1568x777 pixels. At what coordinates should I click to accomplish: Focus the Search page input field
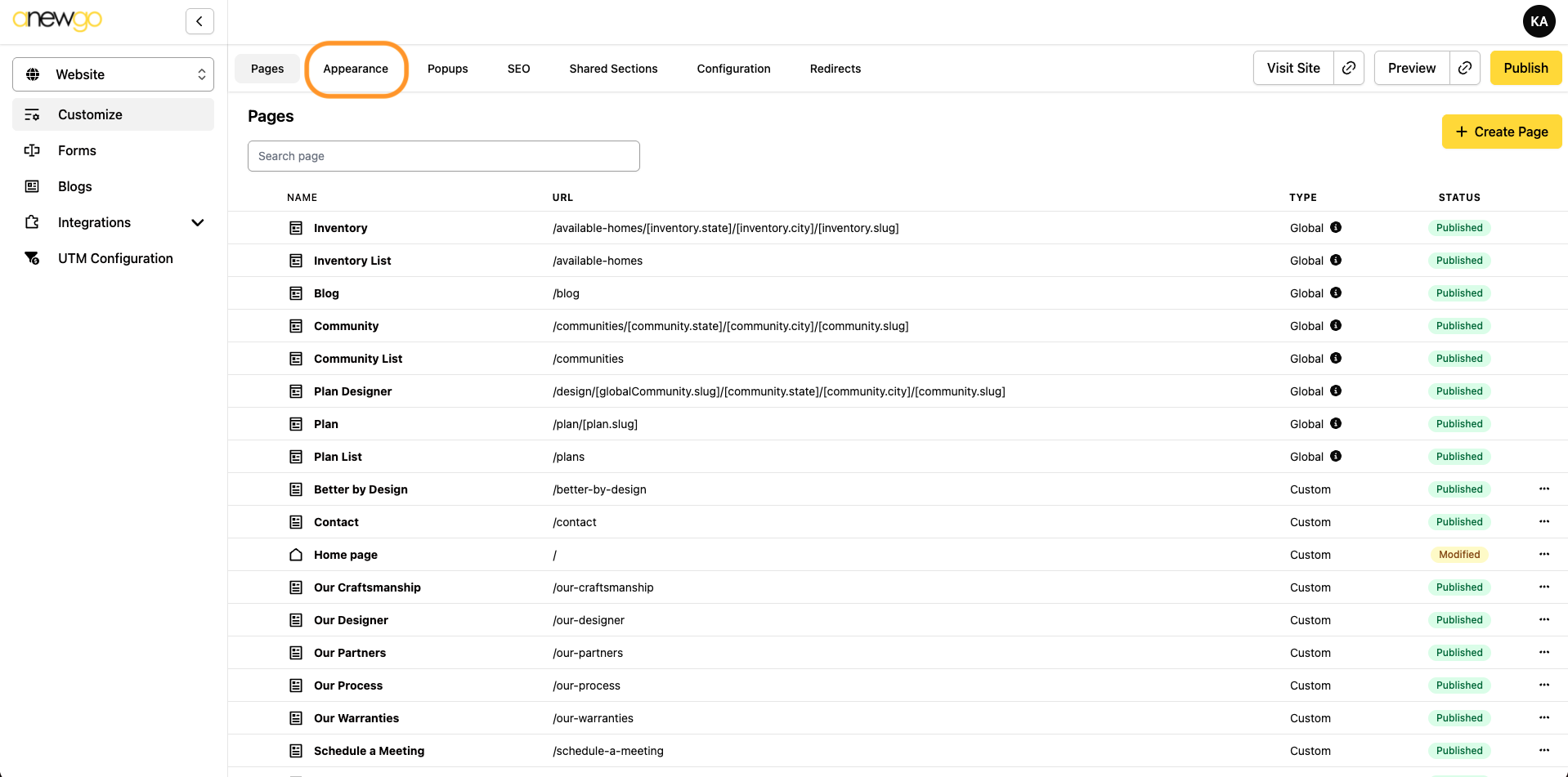click(x=443, y=156)
